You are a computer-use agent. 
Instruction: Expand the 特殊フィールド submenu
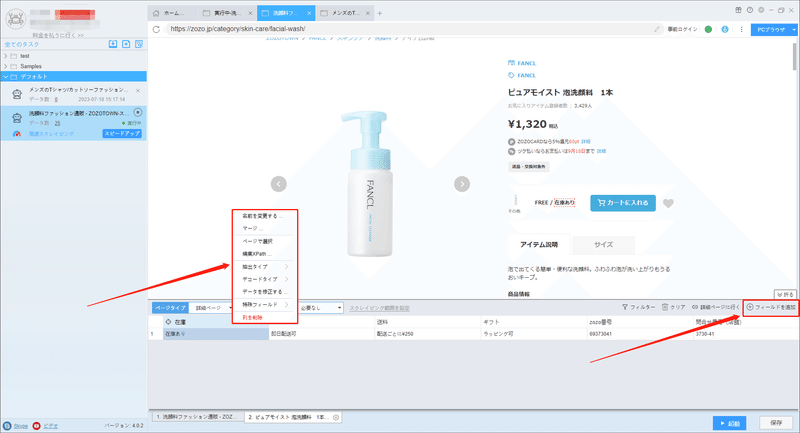(263, 304)
